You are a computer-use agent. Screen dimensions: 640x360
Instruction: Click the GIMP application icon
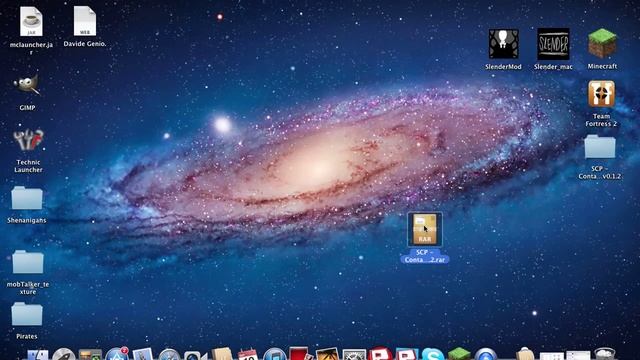pyautogui.click(x=27, y=86)
